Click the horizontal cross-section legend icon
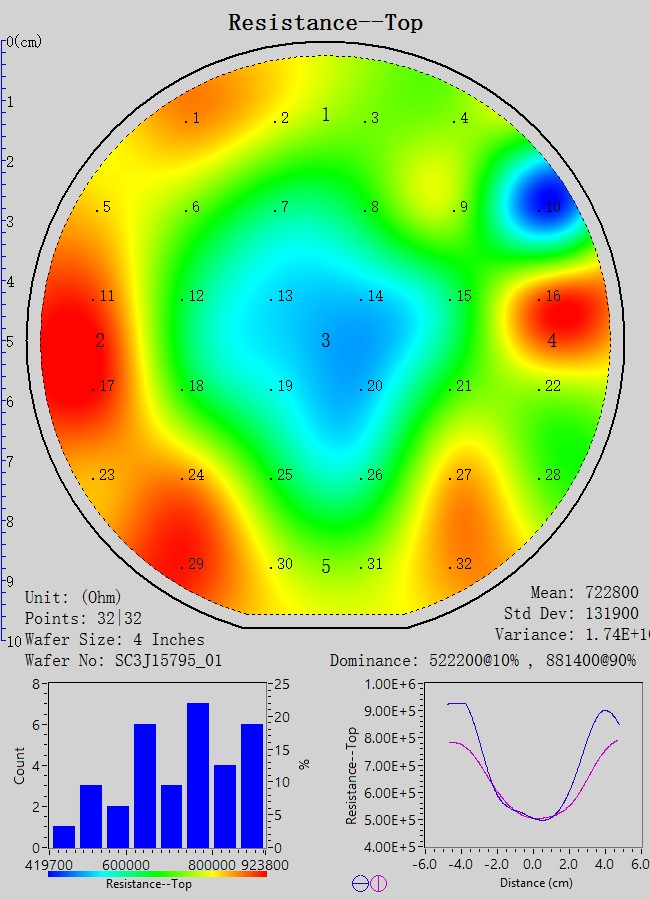Screen dimensions: 650x900 tap(360, 883)
